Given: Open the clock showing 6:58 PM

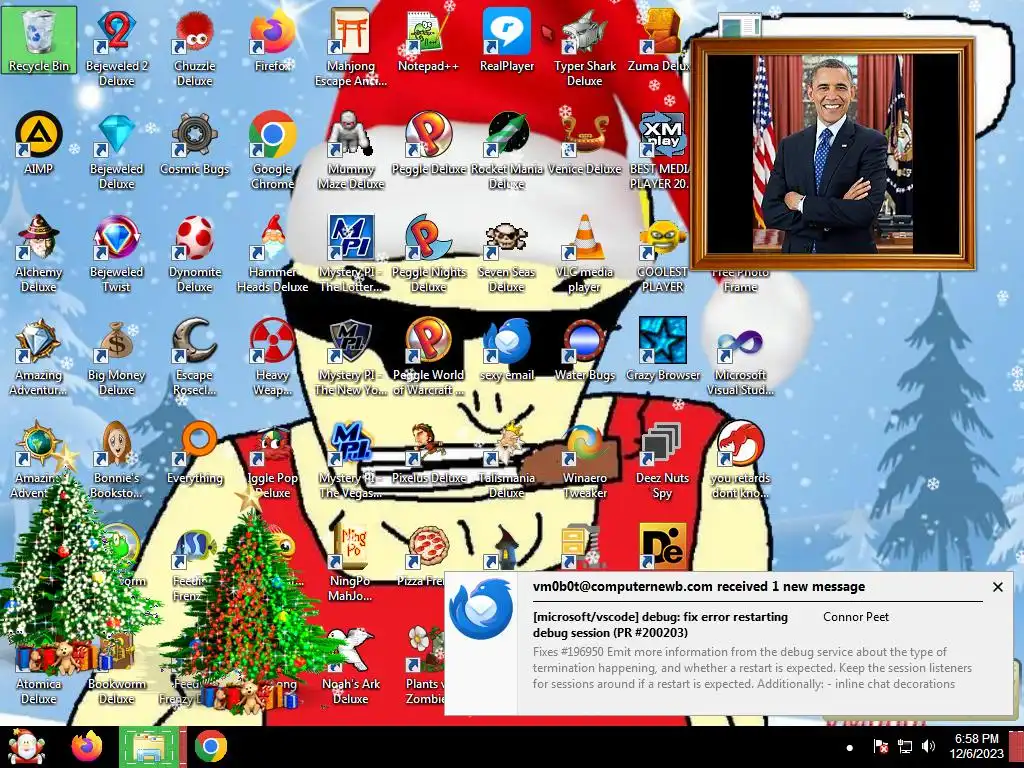Looking at the screenshot, I should 976,746.
